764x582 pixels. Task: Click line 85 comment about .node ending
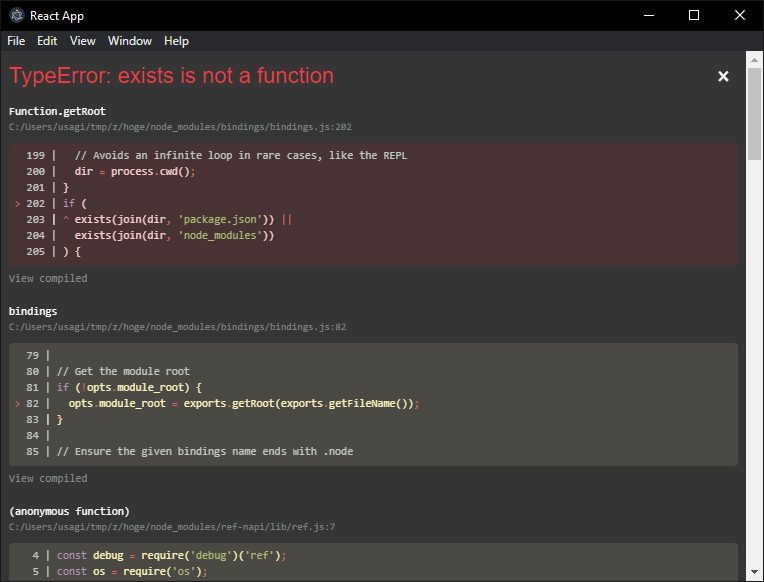click(x=205, y=451)
